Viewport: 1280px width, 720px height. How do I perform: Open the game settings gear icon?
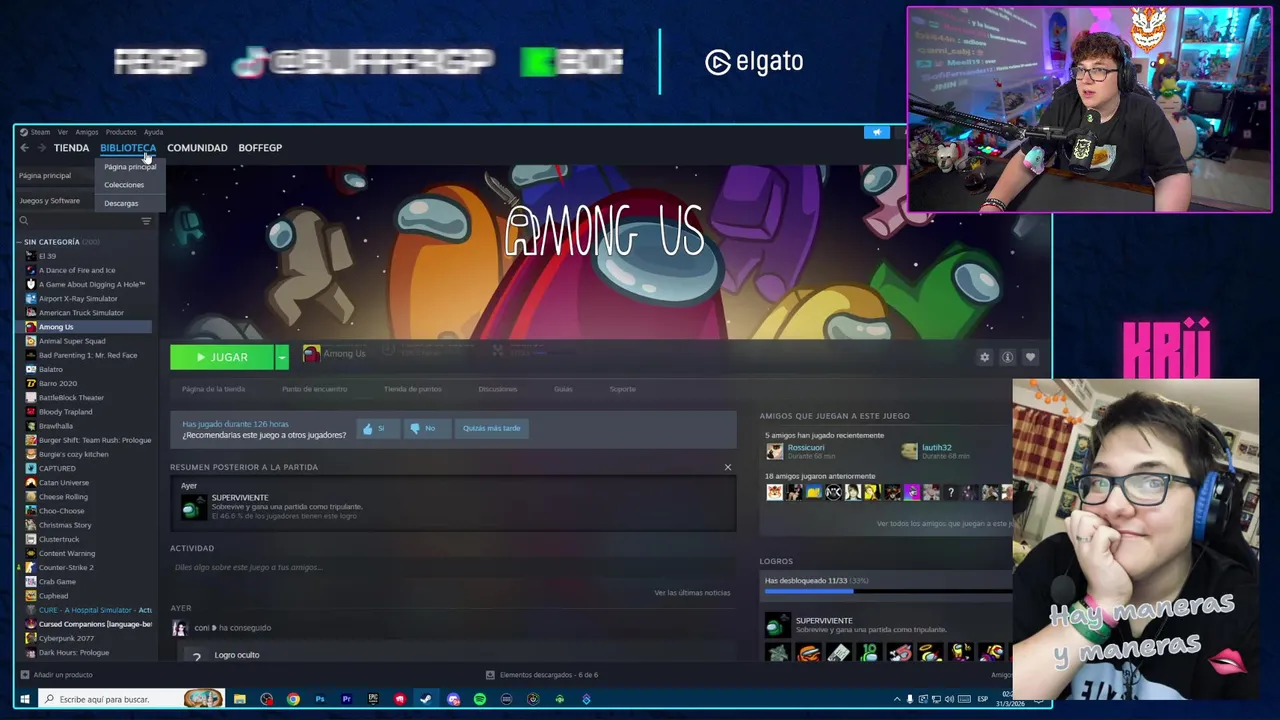coord(984,357)
